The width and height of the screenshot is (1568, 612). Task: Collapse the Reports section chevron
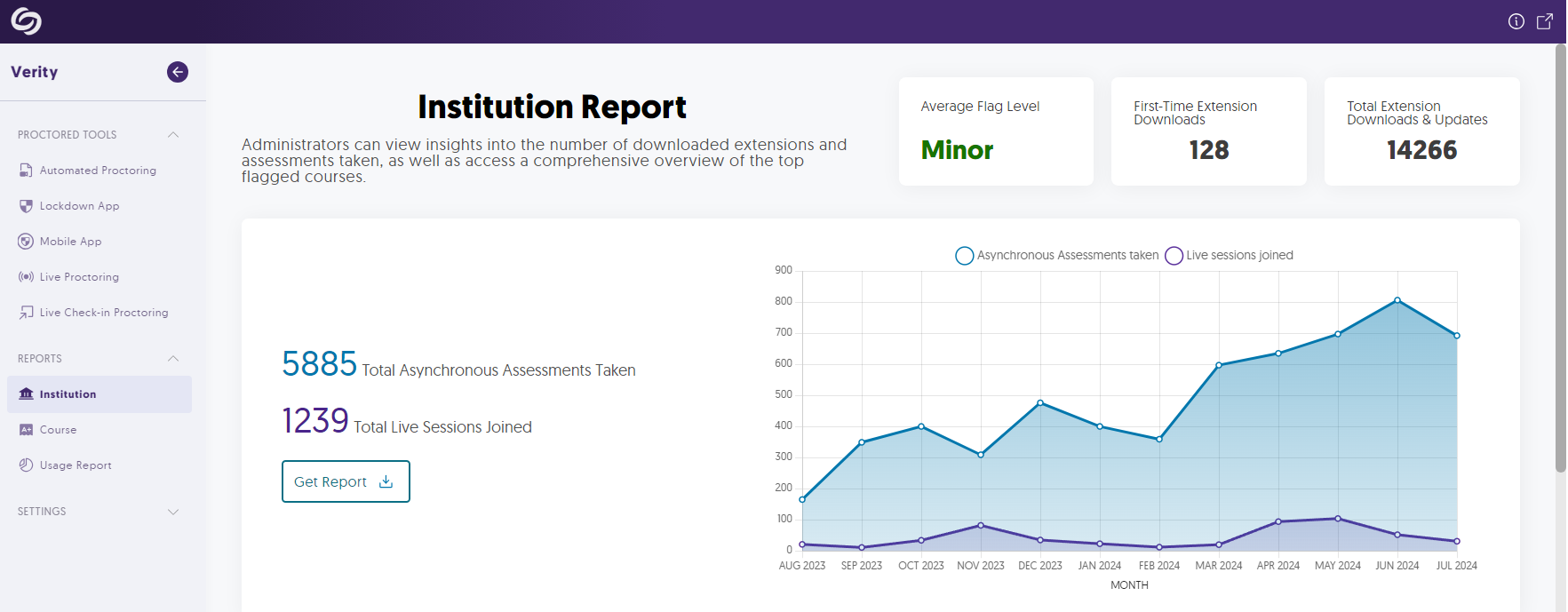[x=173, y=359]
